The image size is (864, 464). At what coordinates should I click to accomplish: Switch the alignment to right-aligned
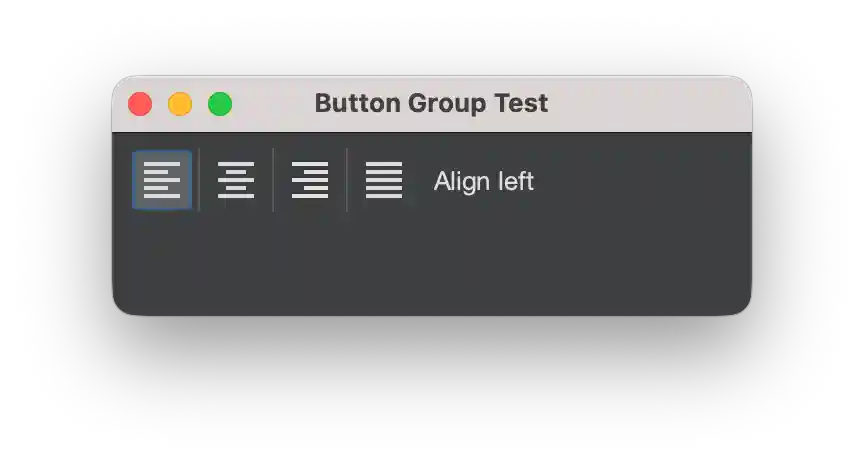coord(310,180)
